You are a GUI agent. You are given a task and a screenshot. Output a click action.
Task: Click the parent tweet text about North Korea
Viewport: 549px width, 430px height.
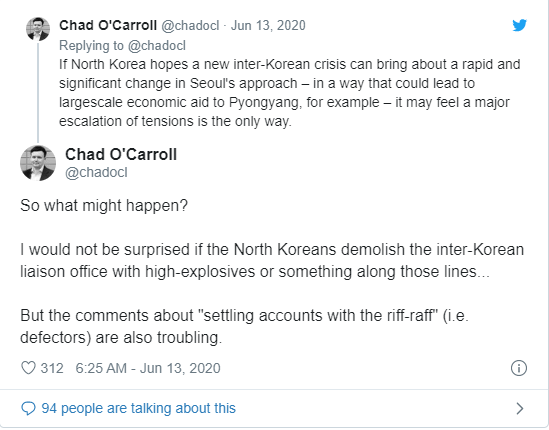(290, 93)
